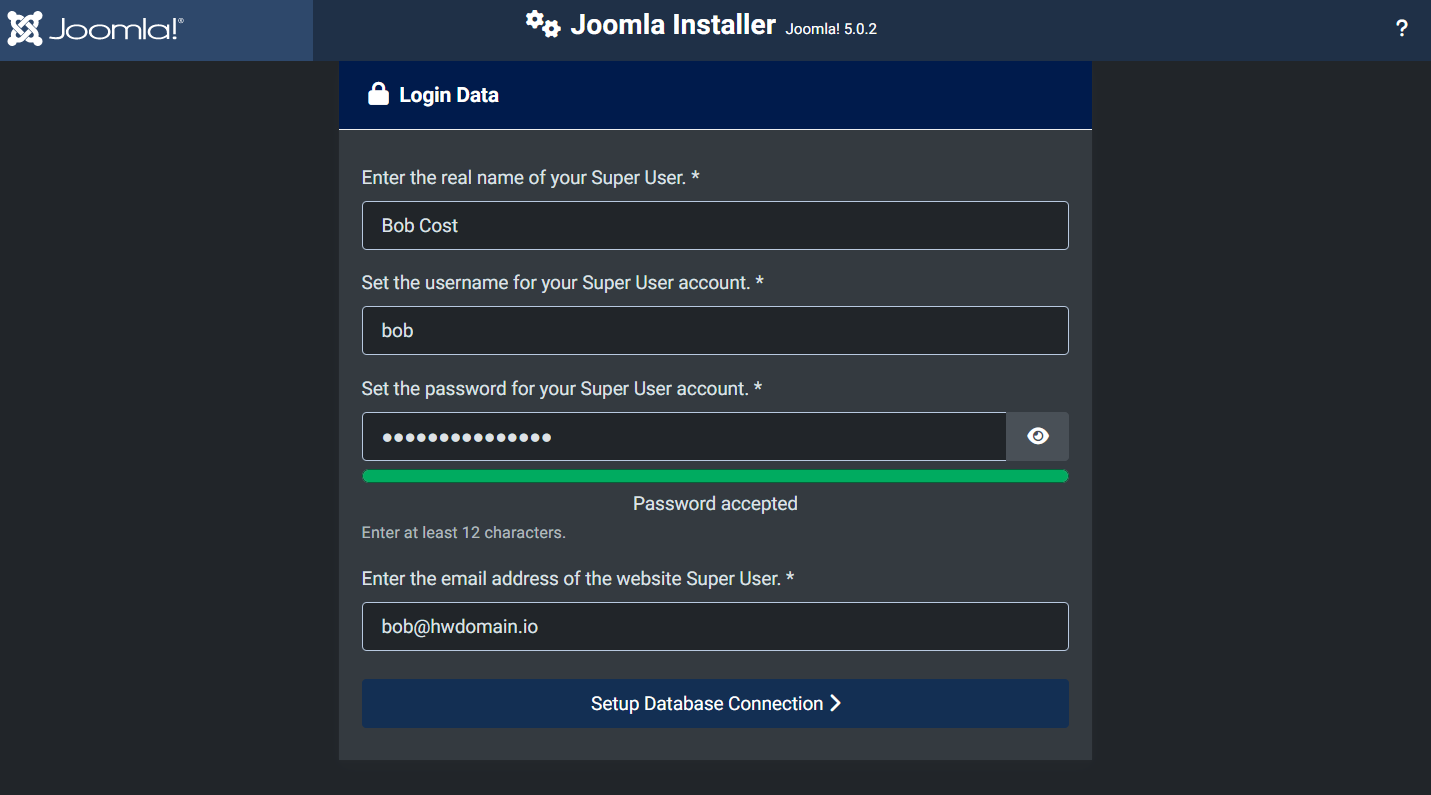Click the padlock icon in Login Data header
This screenshot has height=795, width=1431.
click(x=378, y=94)
